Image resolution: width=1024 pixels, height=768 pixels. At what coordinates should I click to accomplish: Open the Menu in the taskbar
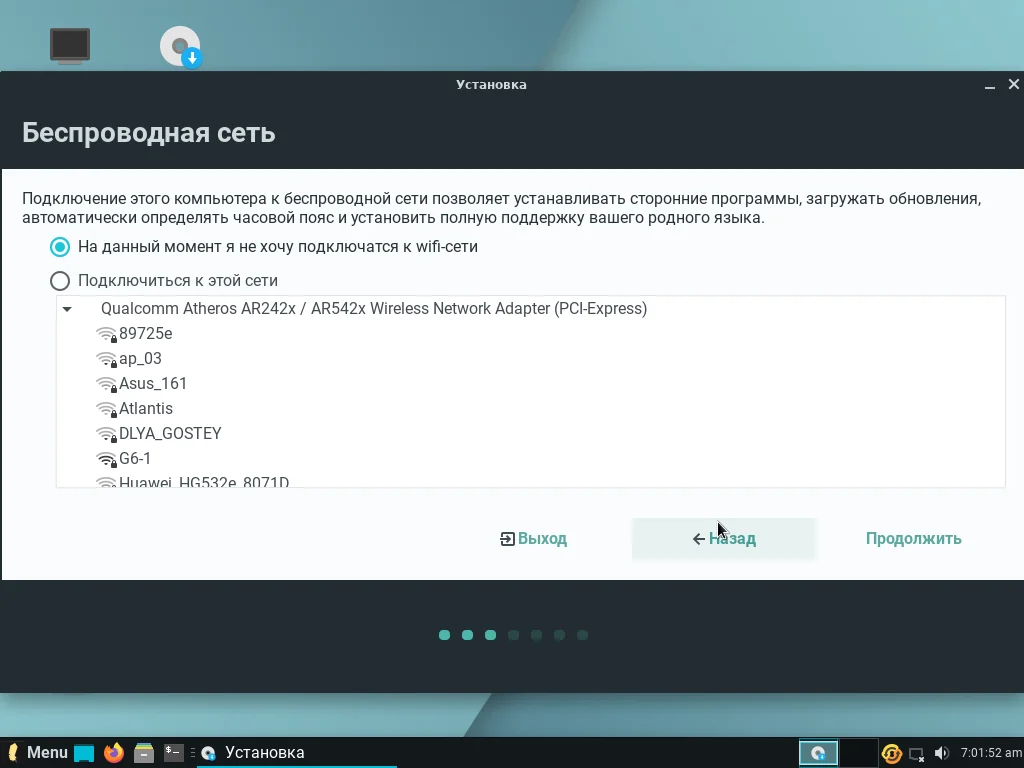pos(40,752)
